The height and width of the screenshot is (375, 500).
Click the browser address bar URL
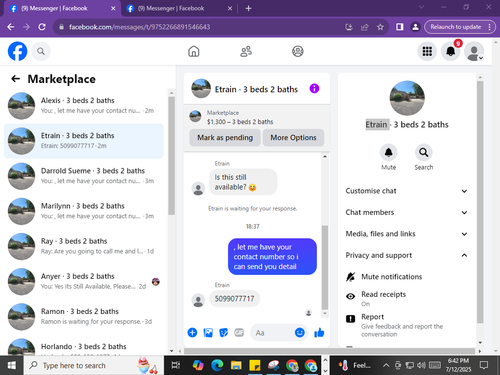(139, 27)
